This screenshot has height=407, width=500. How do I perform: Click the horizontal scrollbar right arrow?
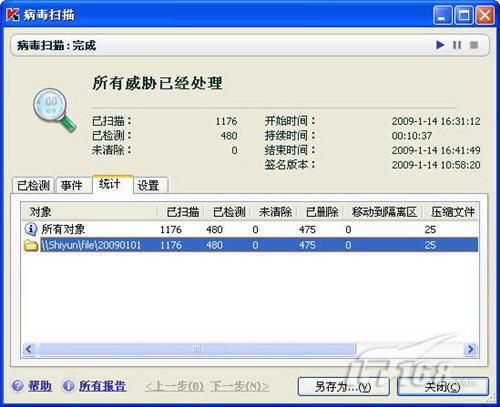pos(470,349)
